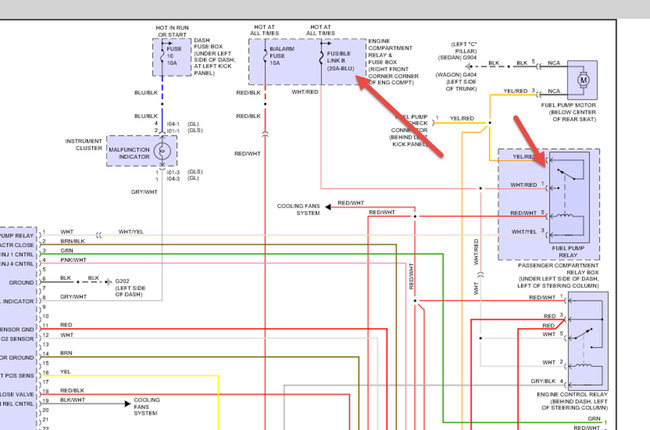The image size is (650, 430).
Task: Click the fuel pump relay coil symbol
Action: (x=565, y=216)
